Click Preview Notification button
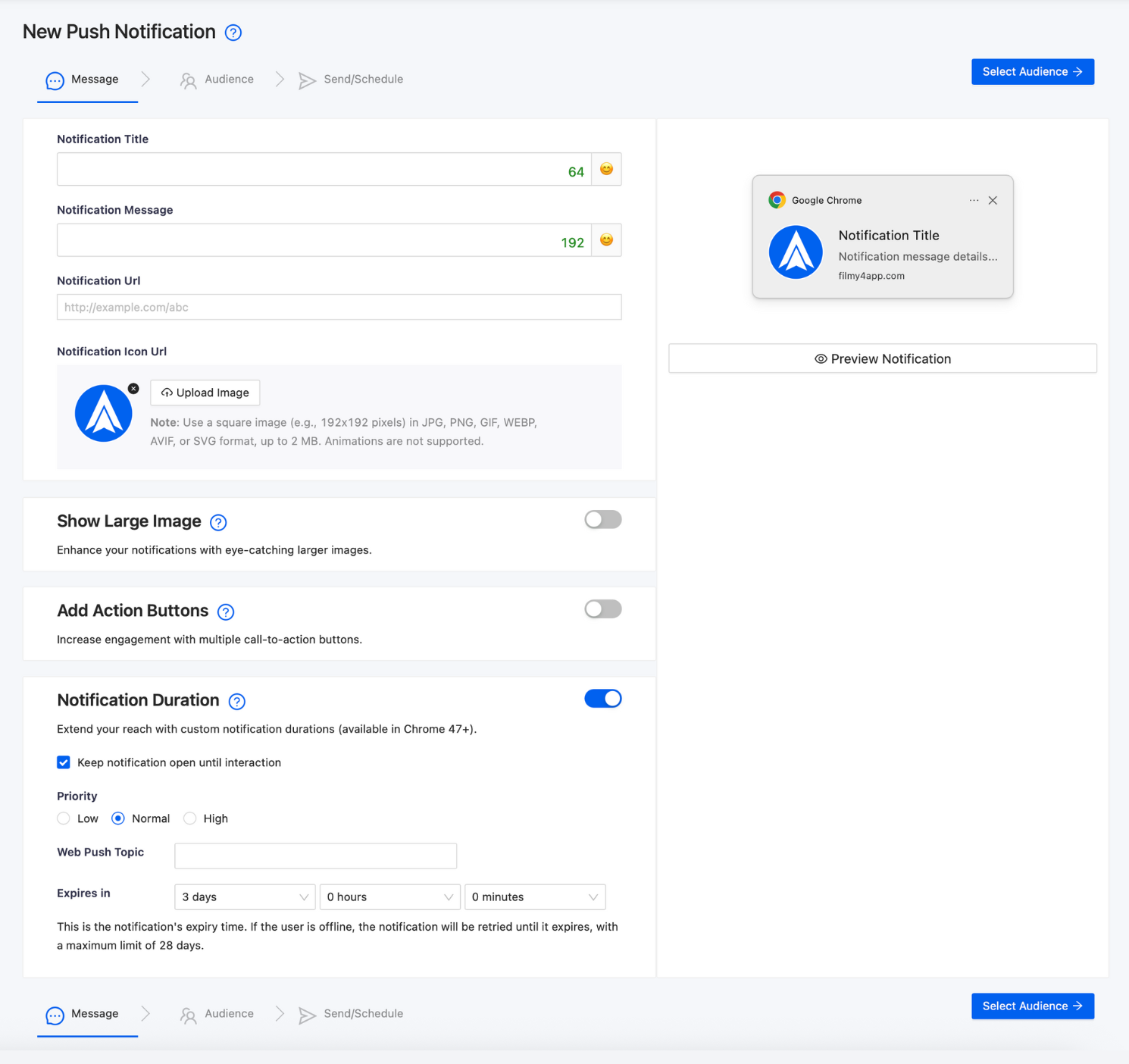Image resolution: width=1129 pixels, height=1064 pixels. (x=883, y=358)
